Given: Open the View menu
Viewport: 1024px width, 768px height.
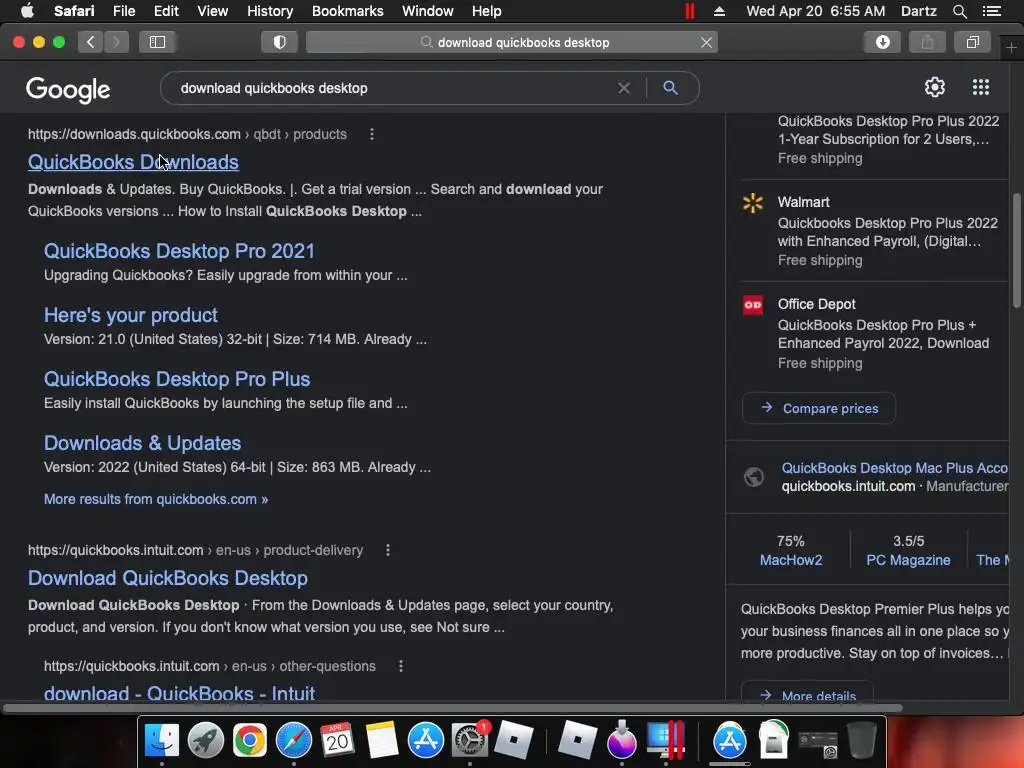Looking at the screenshot, I should click(212, 11).
